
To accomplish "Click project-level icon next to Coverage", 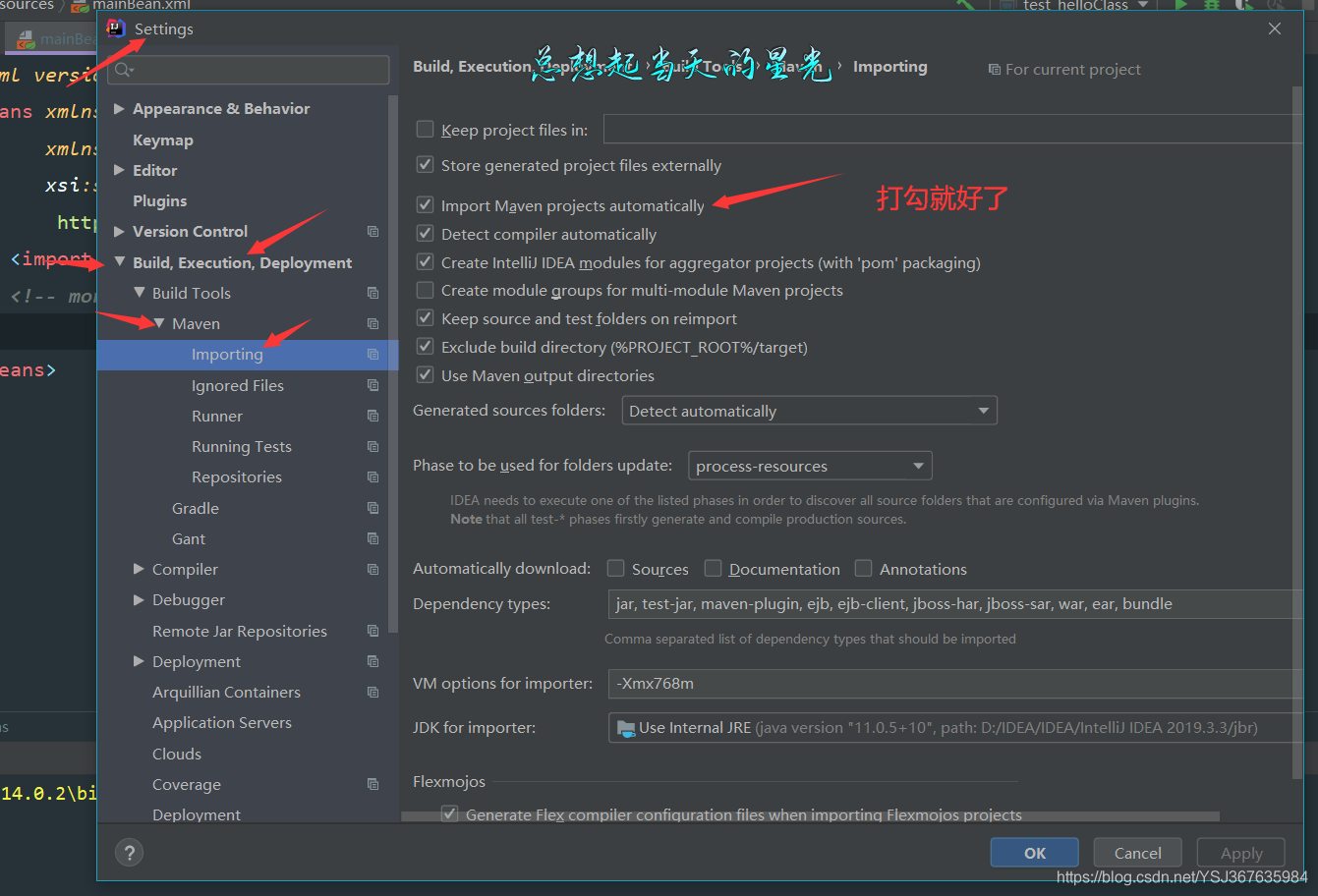I will click(x=372, y=784).
